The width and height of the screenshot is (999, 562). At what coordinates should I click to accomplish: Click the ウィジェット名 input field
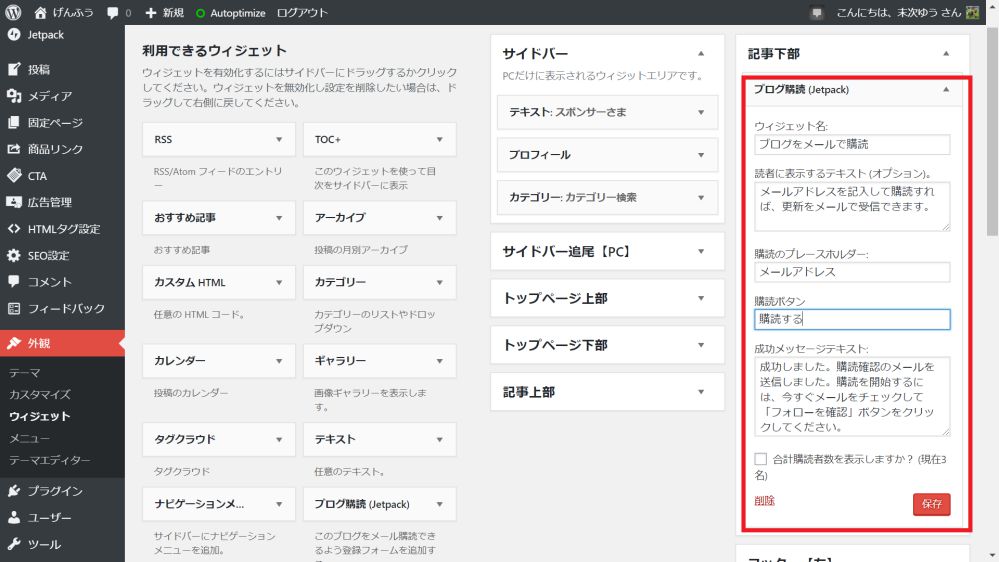852,144
